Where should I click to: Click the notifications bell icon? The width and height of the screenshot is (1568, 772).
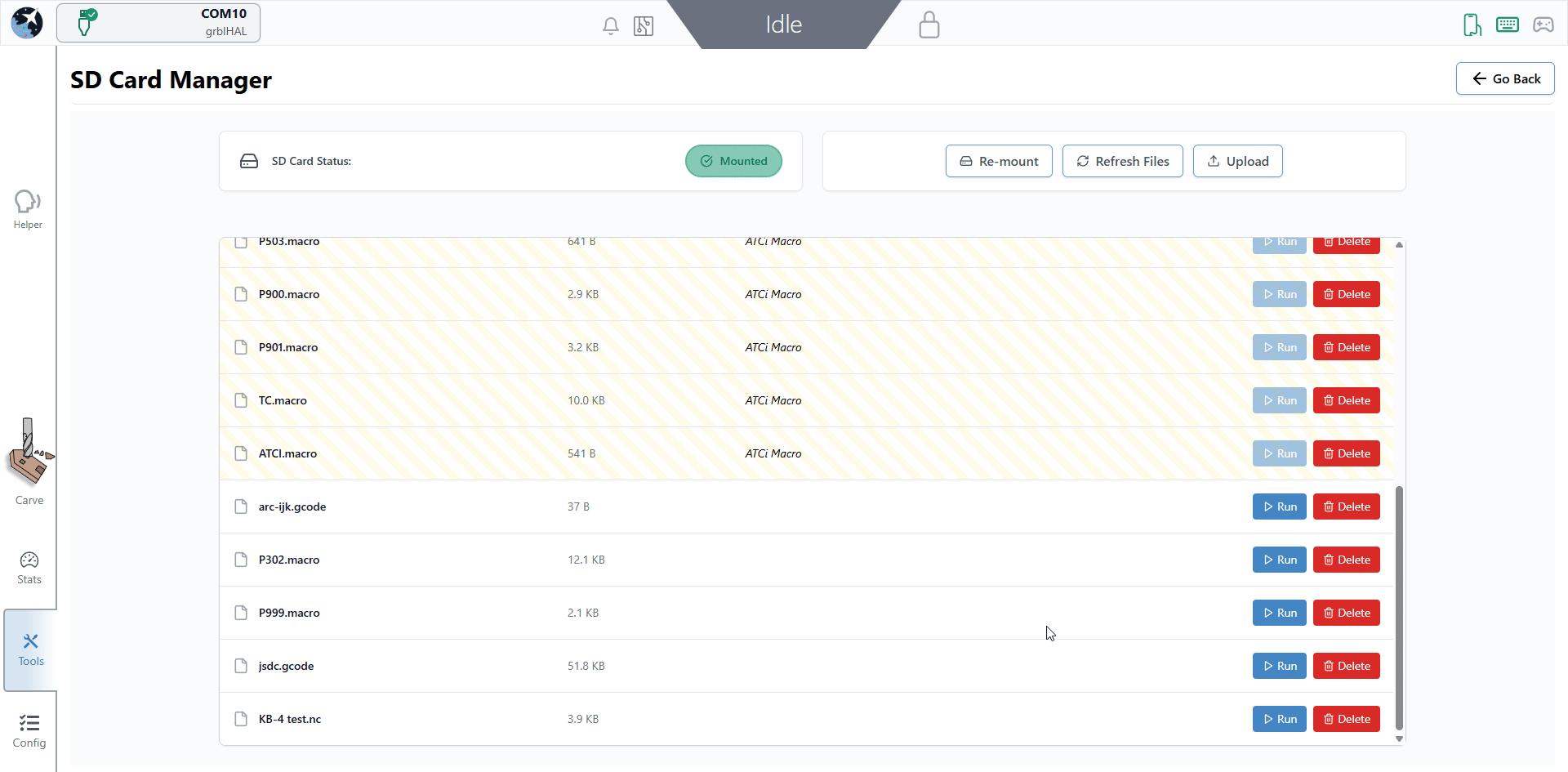pos(610,26)
